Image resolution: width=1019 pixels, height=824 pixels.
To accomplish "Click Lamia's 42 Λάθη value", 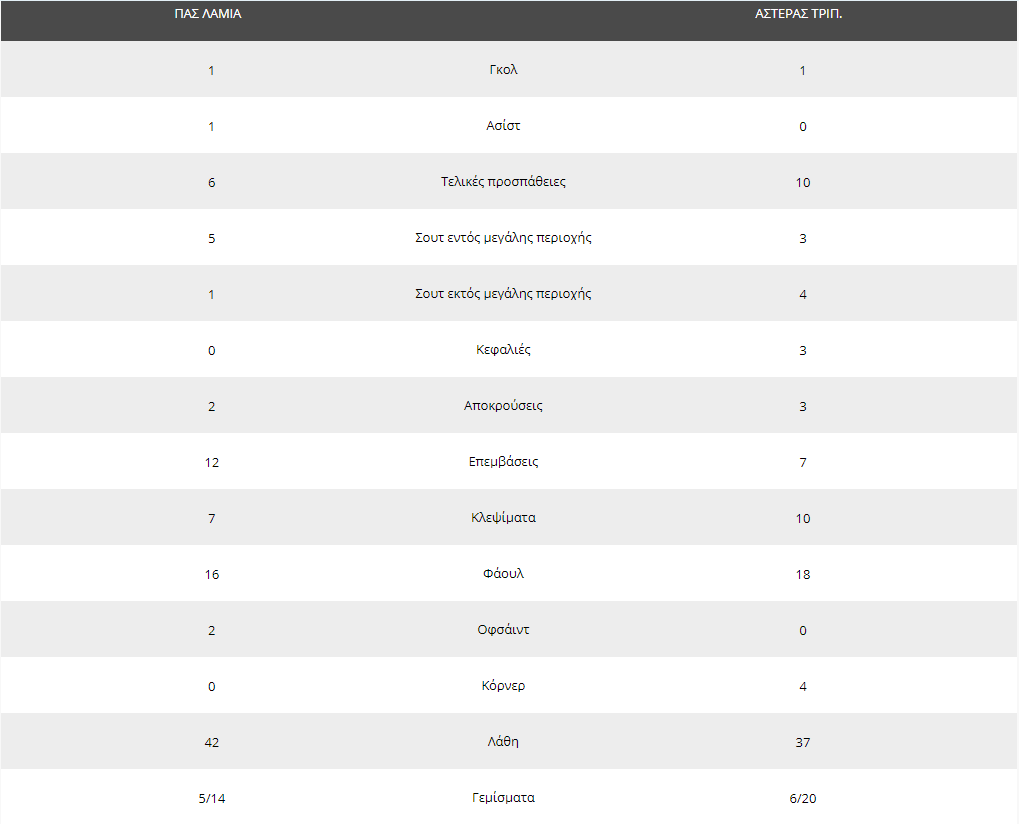I will [x=212, y=742].
